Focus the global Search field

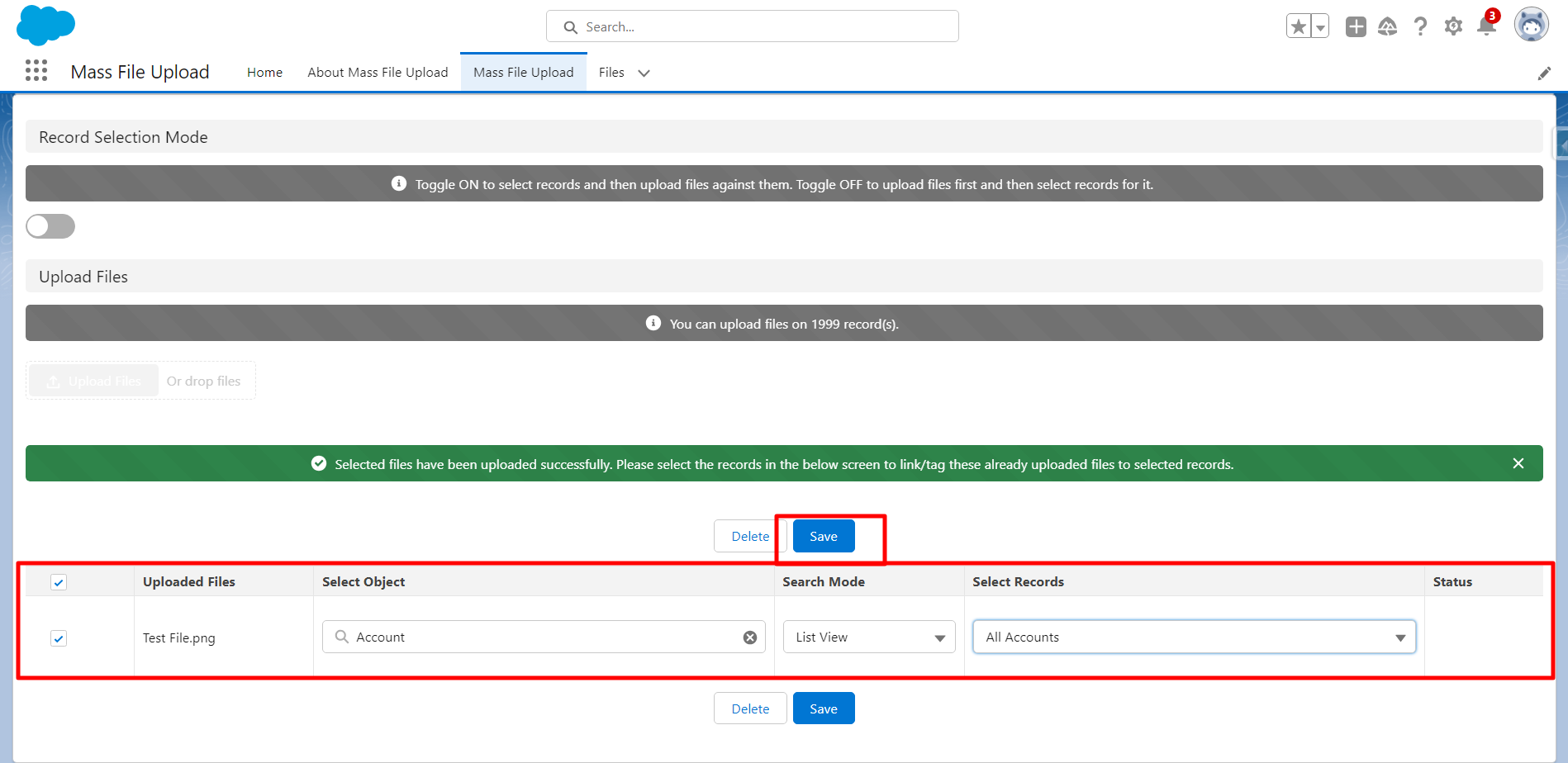753,26
